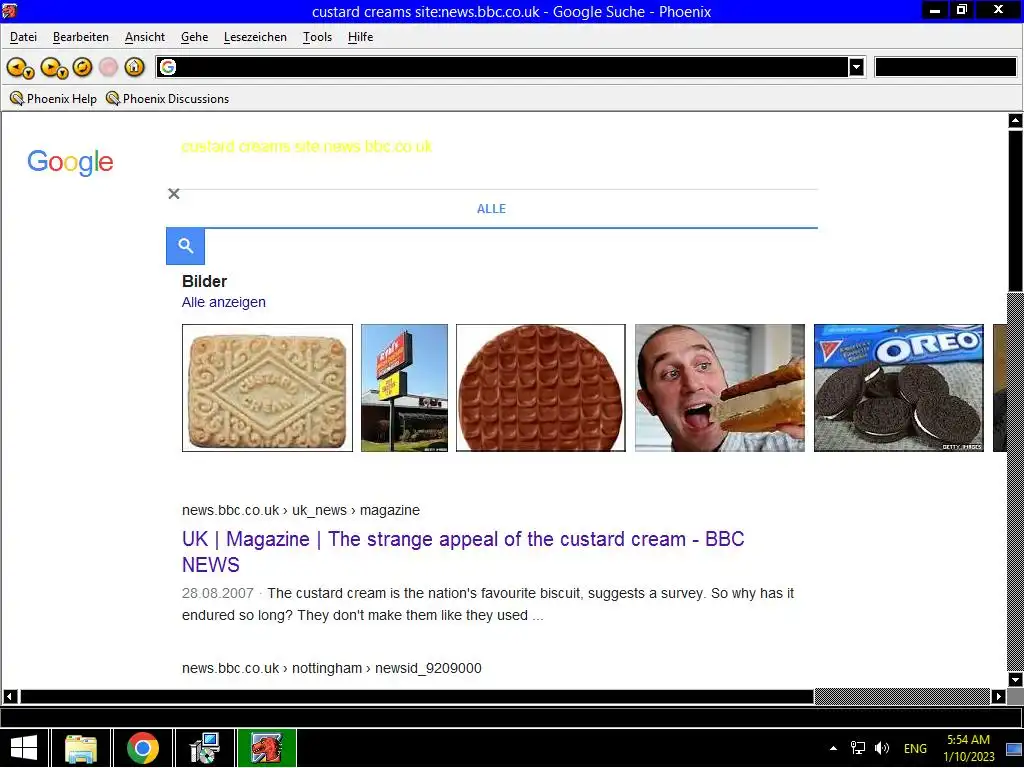This screenshot has height=768, width=1024.
Task: Open the Ansicht menu
Action: [145, 37]
